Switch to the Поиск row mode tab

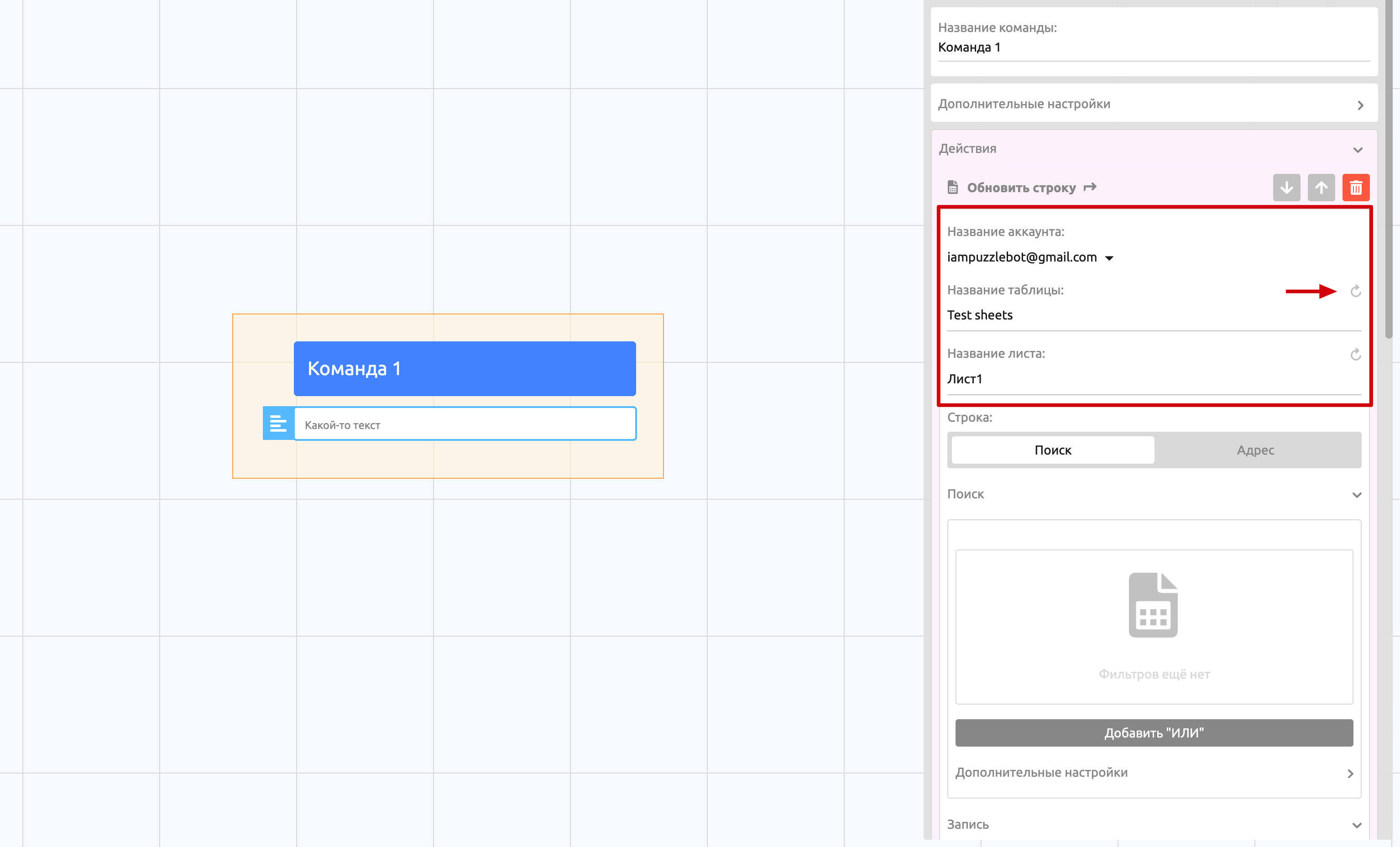[x=1053, y=450]
